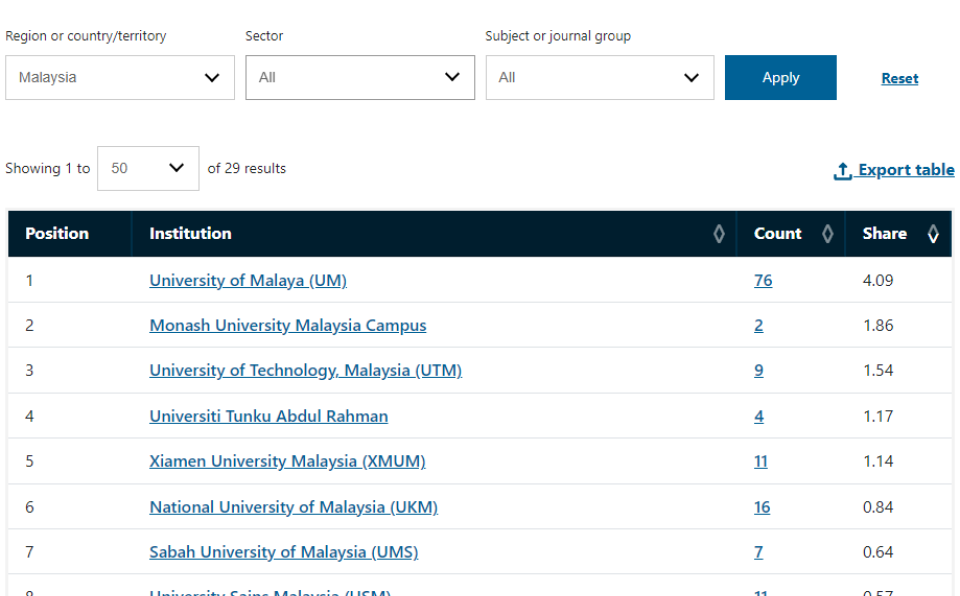
Task: Open University of Technology, Malaysia (UTM) link
Action: click(x=305, y=370)
